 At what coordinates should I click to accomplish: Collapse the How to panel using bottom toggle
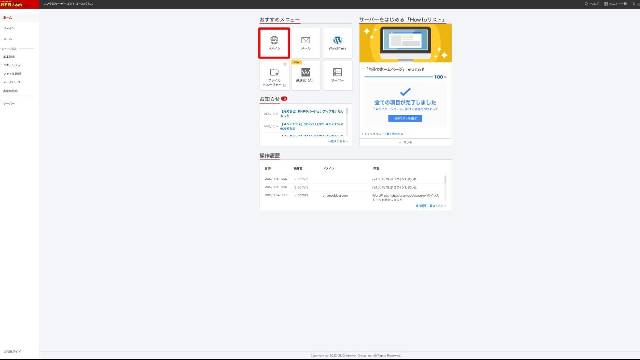[x=405, y=142]
